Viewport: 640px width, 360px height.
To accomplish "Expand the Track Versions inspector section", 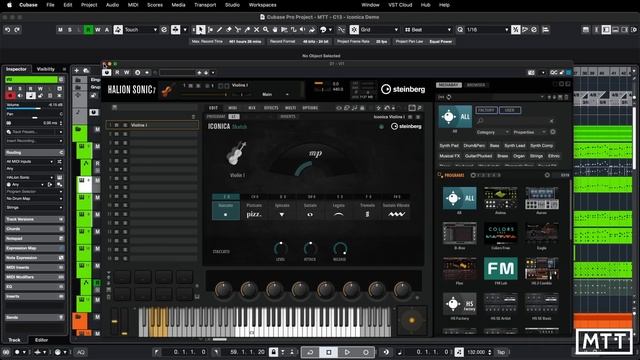I will click(34, 219).
